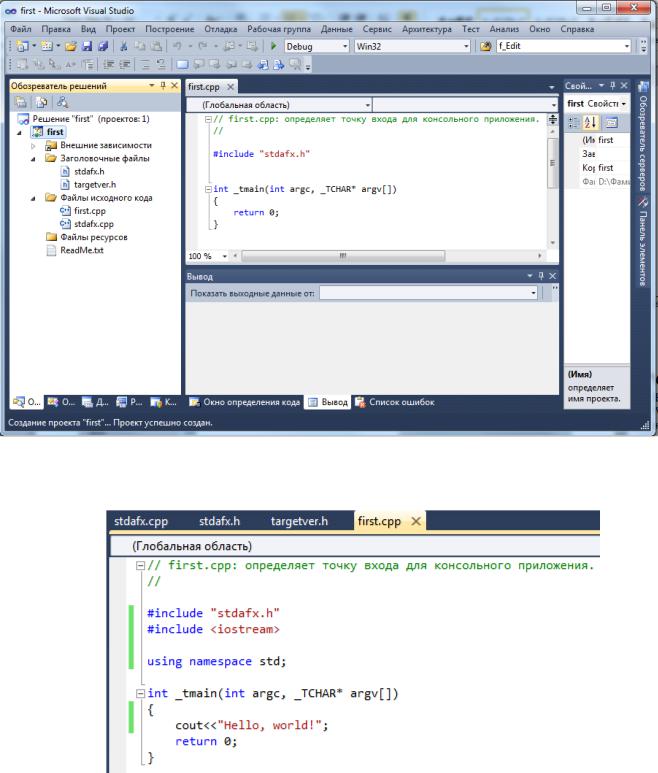Viewport: 658px width, 773px height.
Task: Open the Сервис menu
Action: click(x=377, y=29)
